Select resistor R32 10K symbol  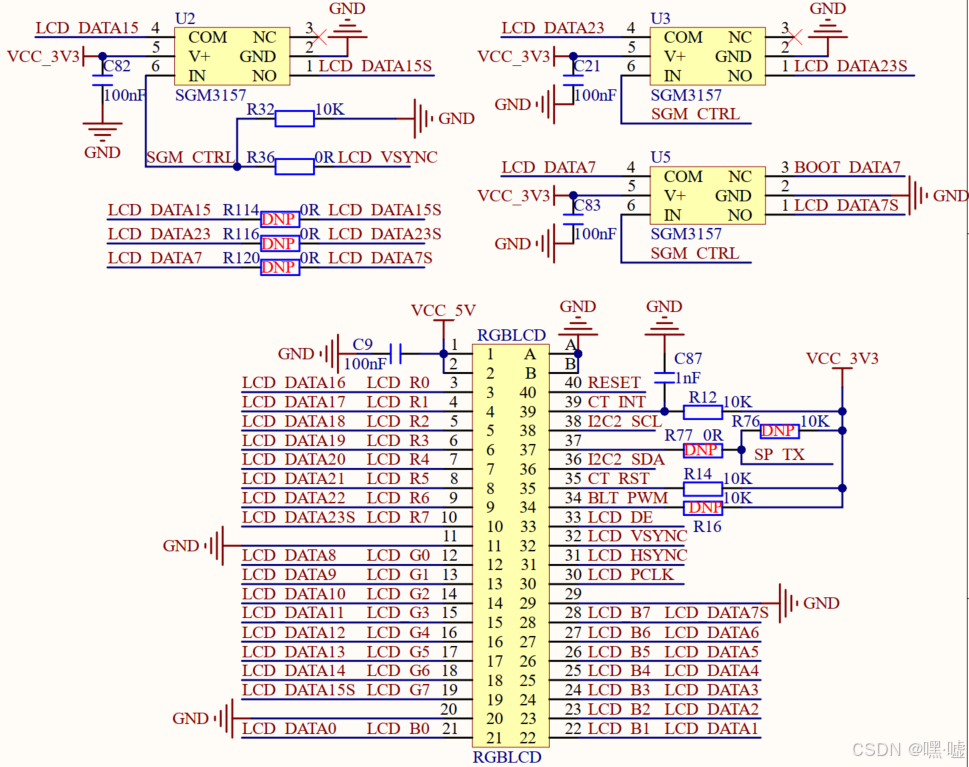point(294,119)
